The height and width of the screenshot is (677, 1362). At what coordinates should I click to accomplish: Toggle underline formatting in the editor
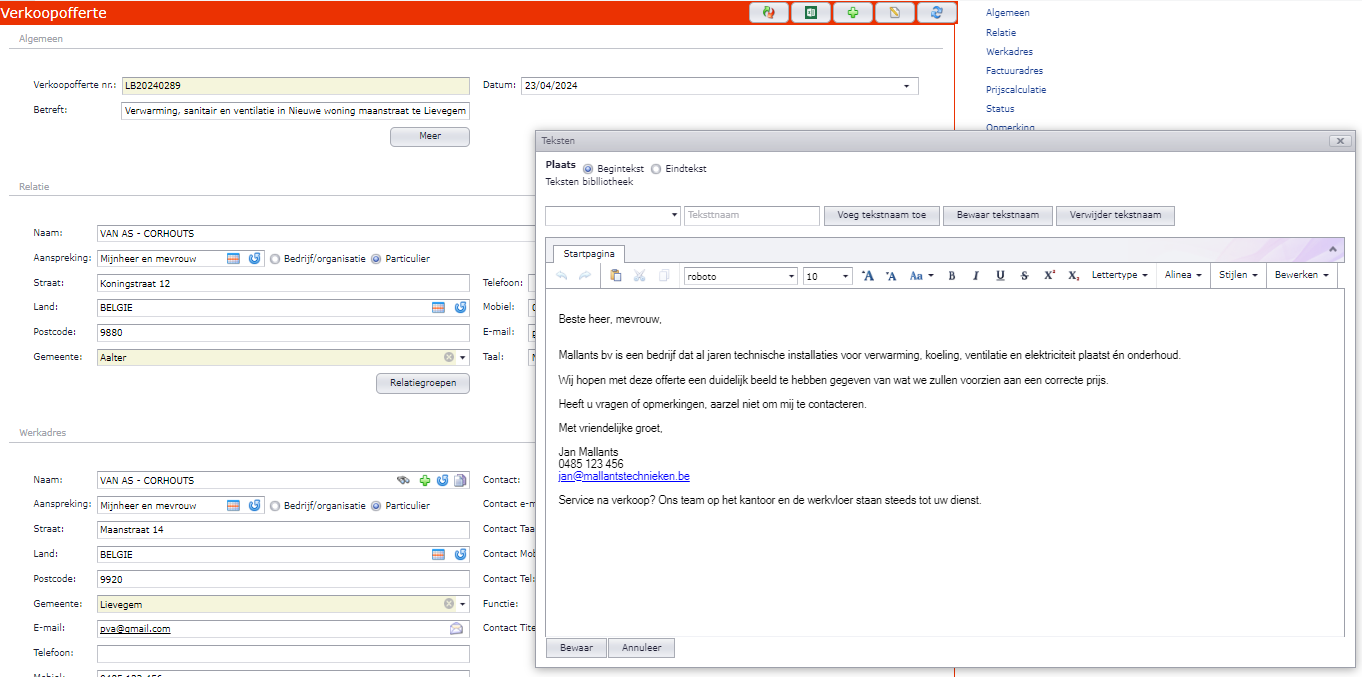1000,276
